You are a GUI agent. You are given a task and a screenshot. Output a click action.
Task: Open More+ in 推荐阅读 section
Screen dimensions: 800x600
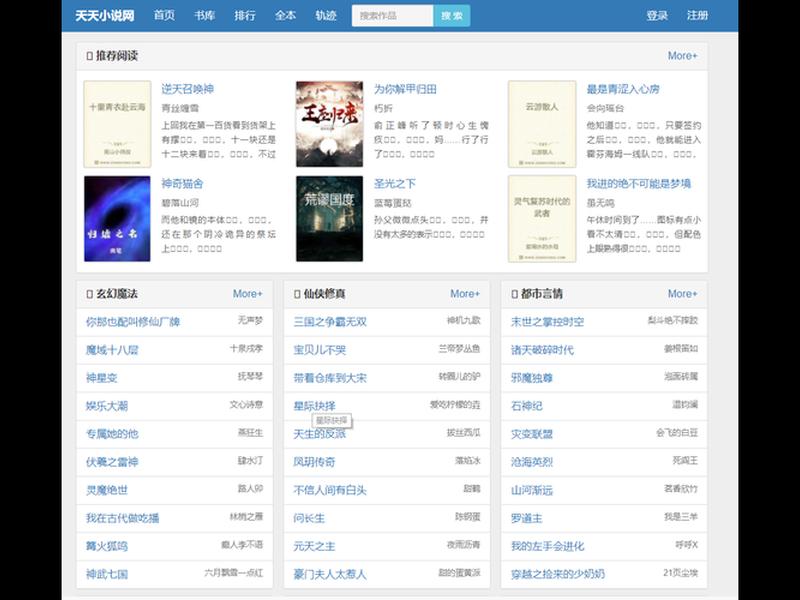682,56
